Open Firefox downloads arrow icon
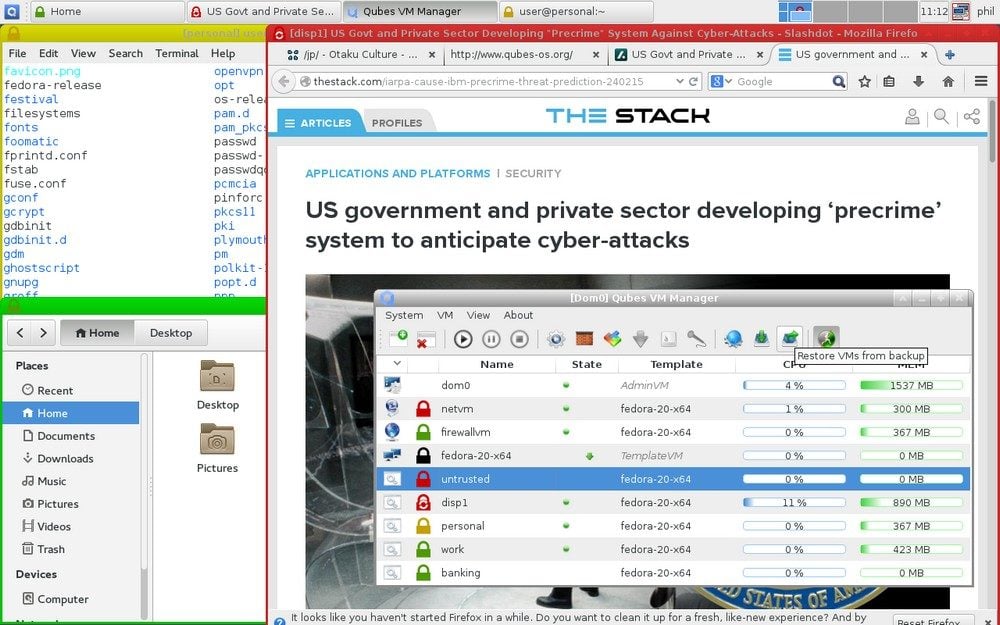Image resolution: width=1000 pixels, height=625 pixels. pos(918,82)
